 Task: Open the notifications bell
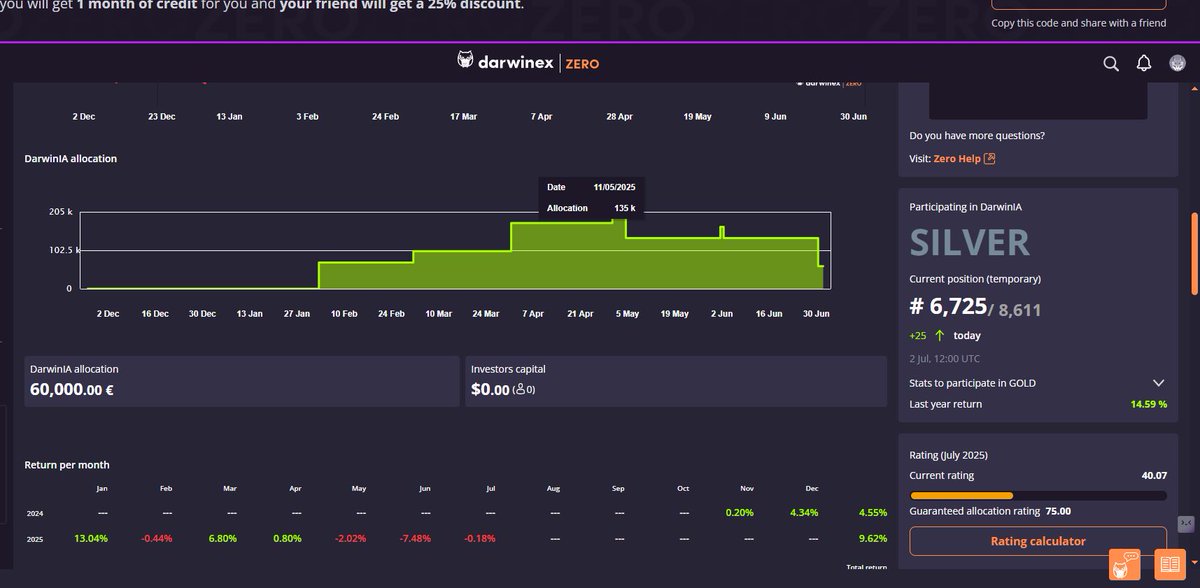pyautogui.click(x=1144, y=64)
